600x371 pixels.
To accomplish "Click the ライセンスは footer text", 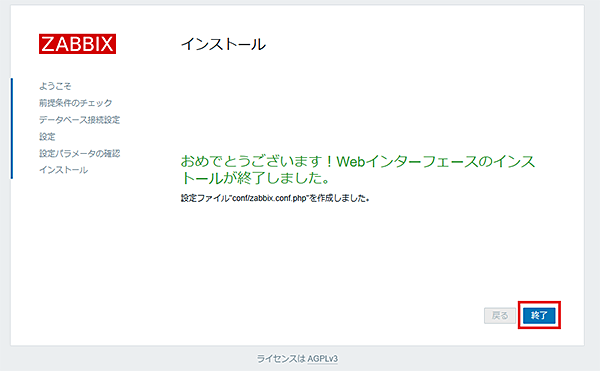I will tap(281, 359).
